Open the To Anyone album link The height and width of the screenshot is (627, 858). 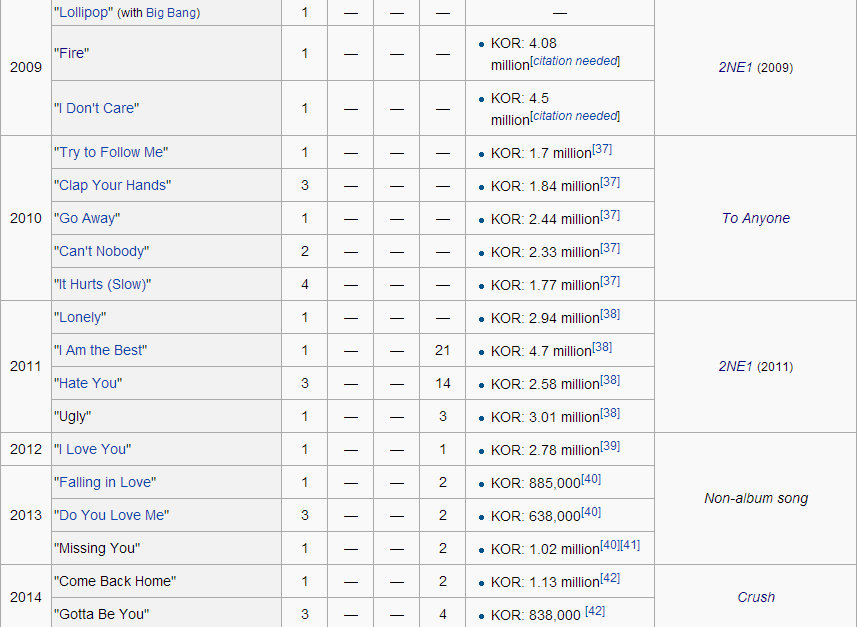pyautogui.click(x=756, y=218)
